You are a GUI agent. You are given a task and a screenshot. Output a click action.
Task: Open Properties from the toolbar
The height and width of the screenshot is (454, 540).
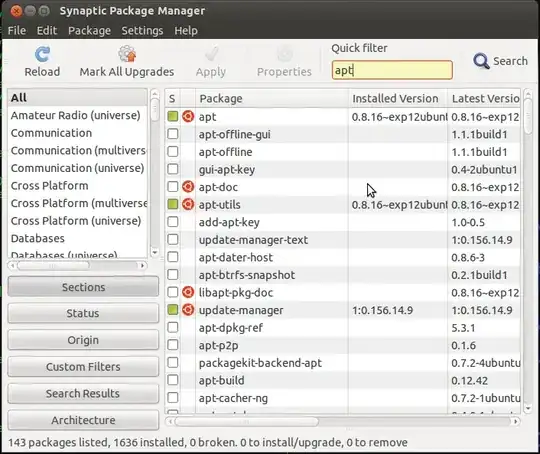pos(284,62)
